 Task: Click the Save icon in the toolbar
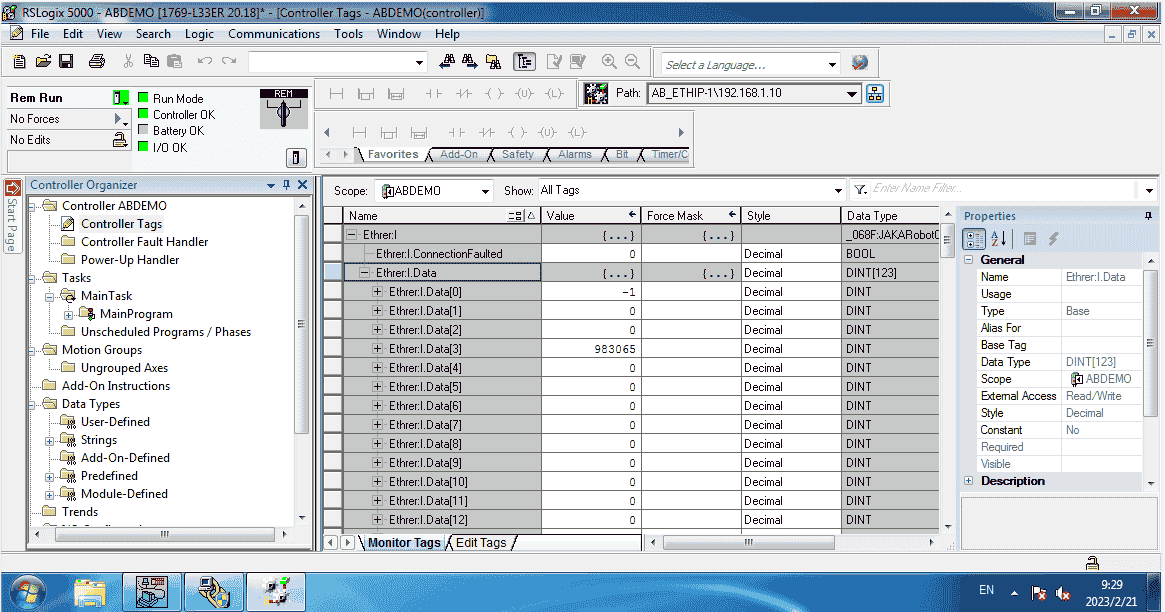66,62
